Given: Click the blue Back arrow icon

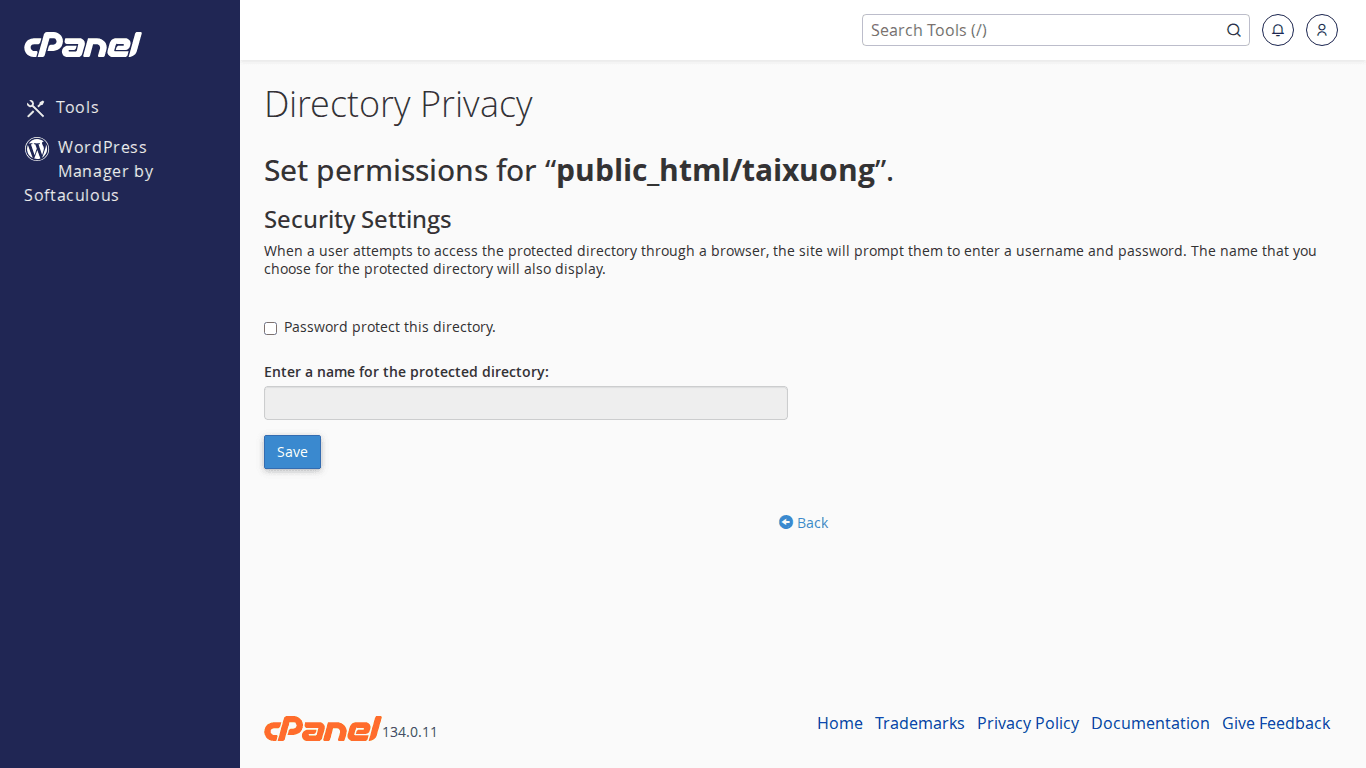Looking at the screenshot, I should pyautogui.click(x=786, y=522).
